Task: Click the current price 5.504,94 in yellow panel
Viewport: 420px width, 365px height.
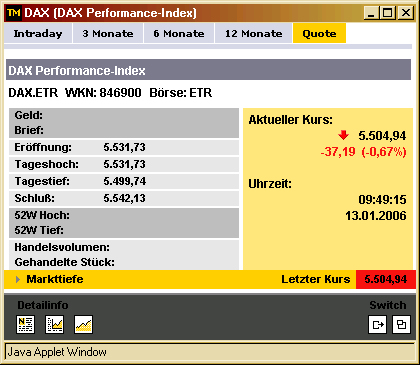Action: click(382, 136)
